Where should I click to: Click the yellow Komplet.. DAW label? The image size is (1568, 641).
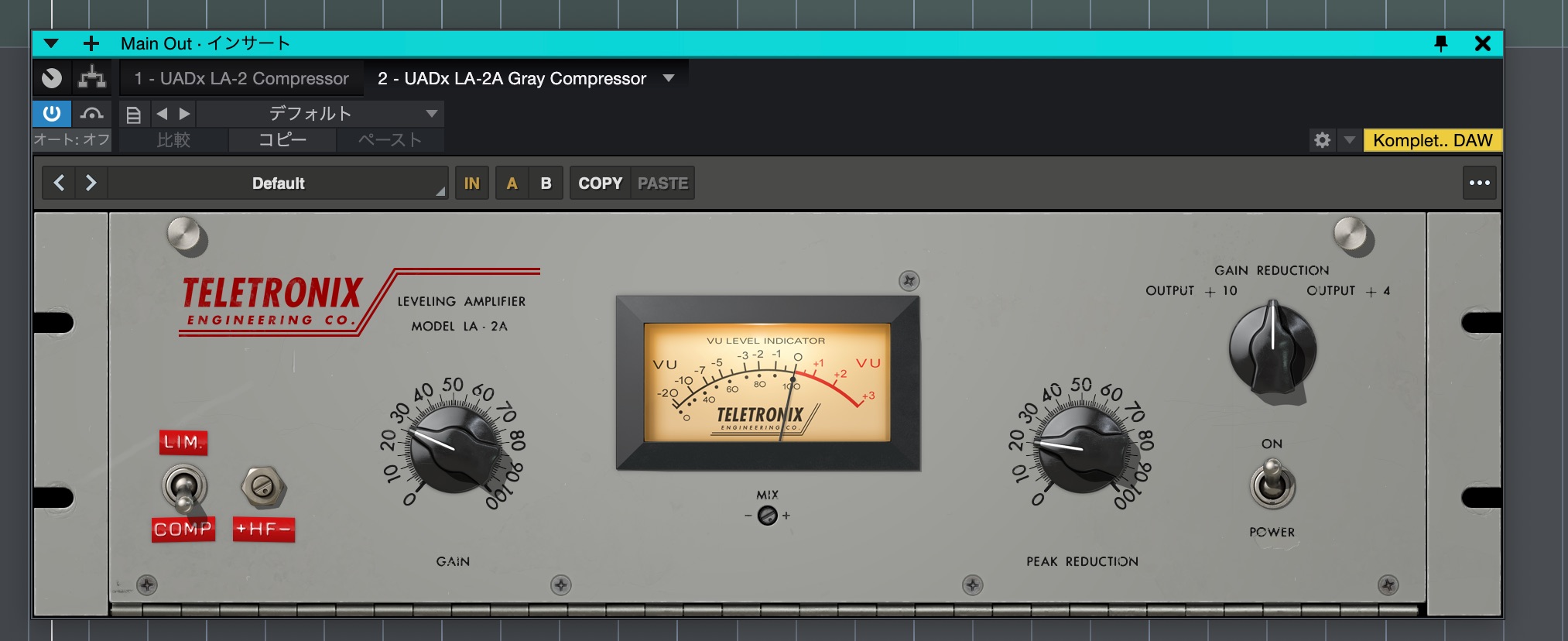1433,140
